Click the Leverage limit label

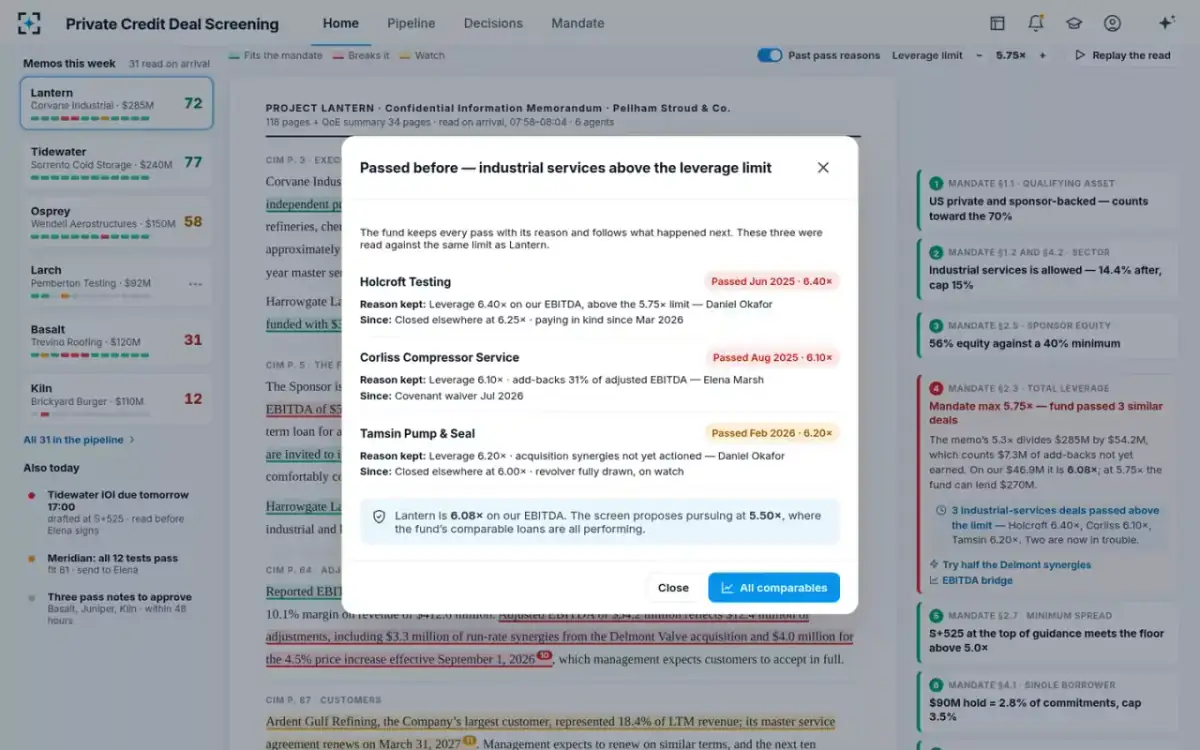(927, 56)
